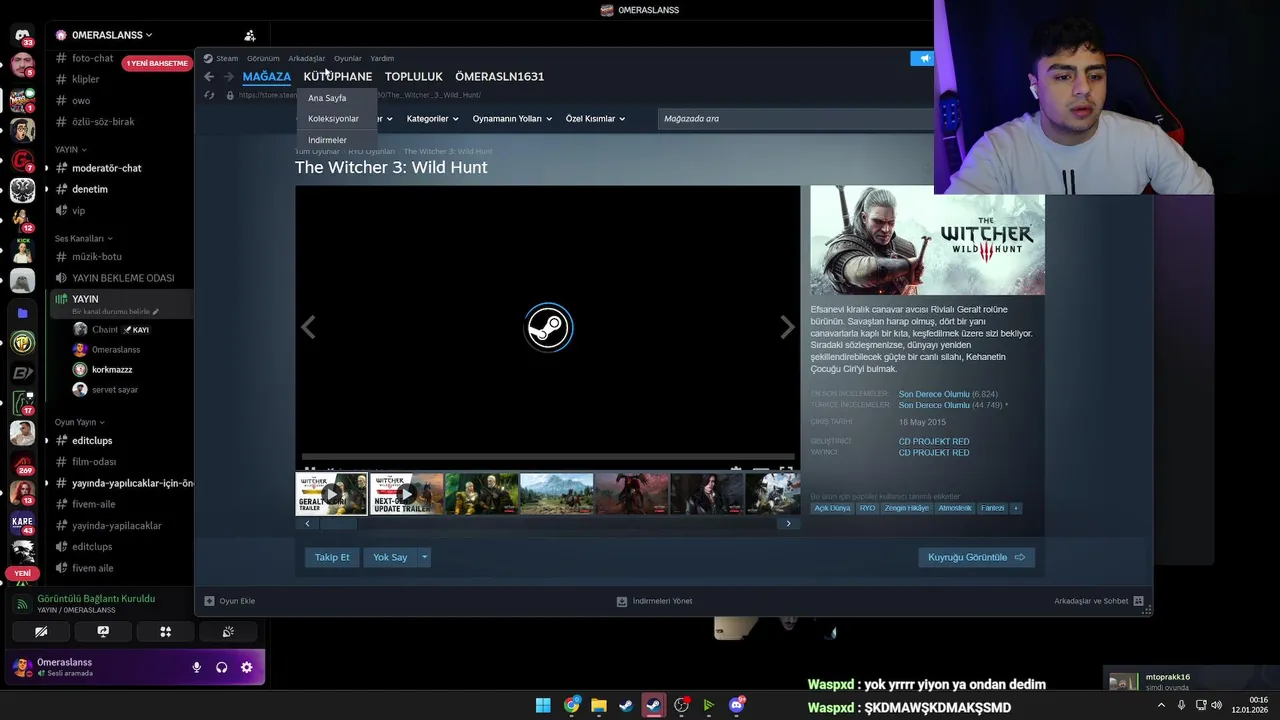Open the clock and date in taskbar
The height and width of the screenshot is (720, 1280).
tap(1250, 705)
